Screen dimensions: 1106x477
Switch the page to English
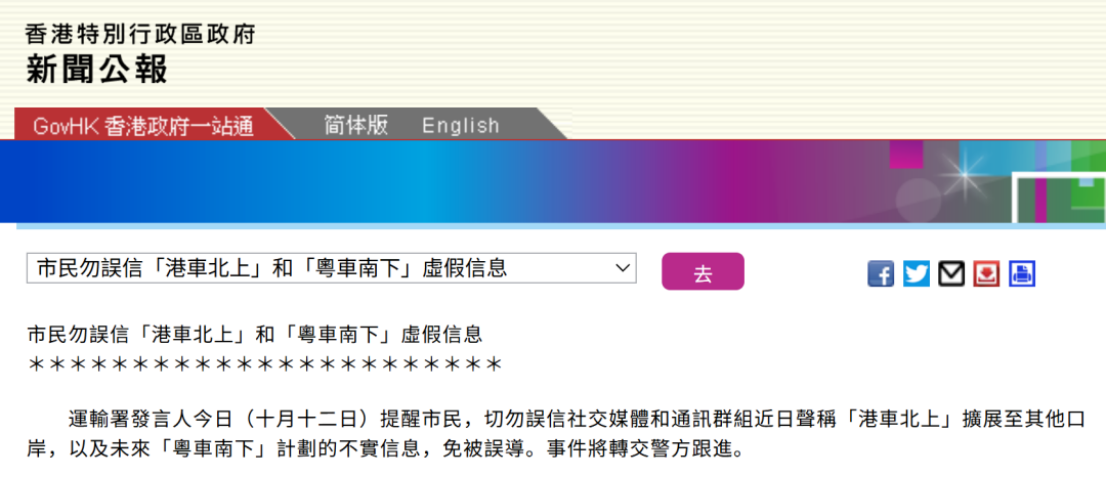[x=460, y=126]
